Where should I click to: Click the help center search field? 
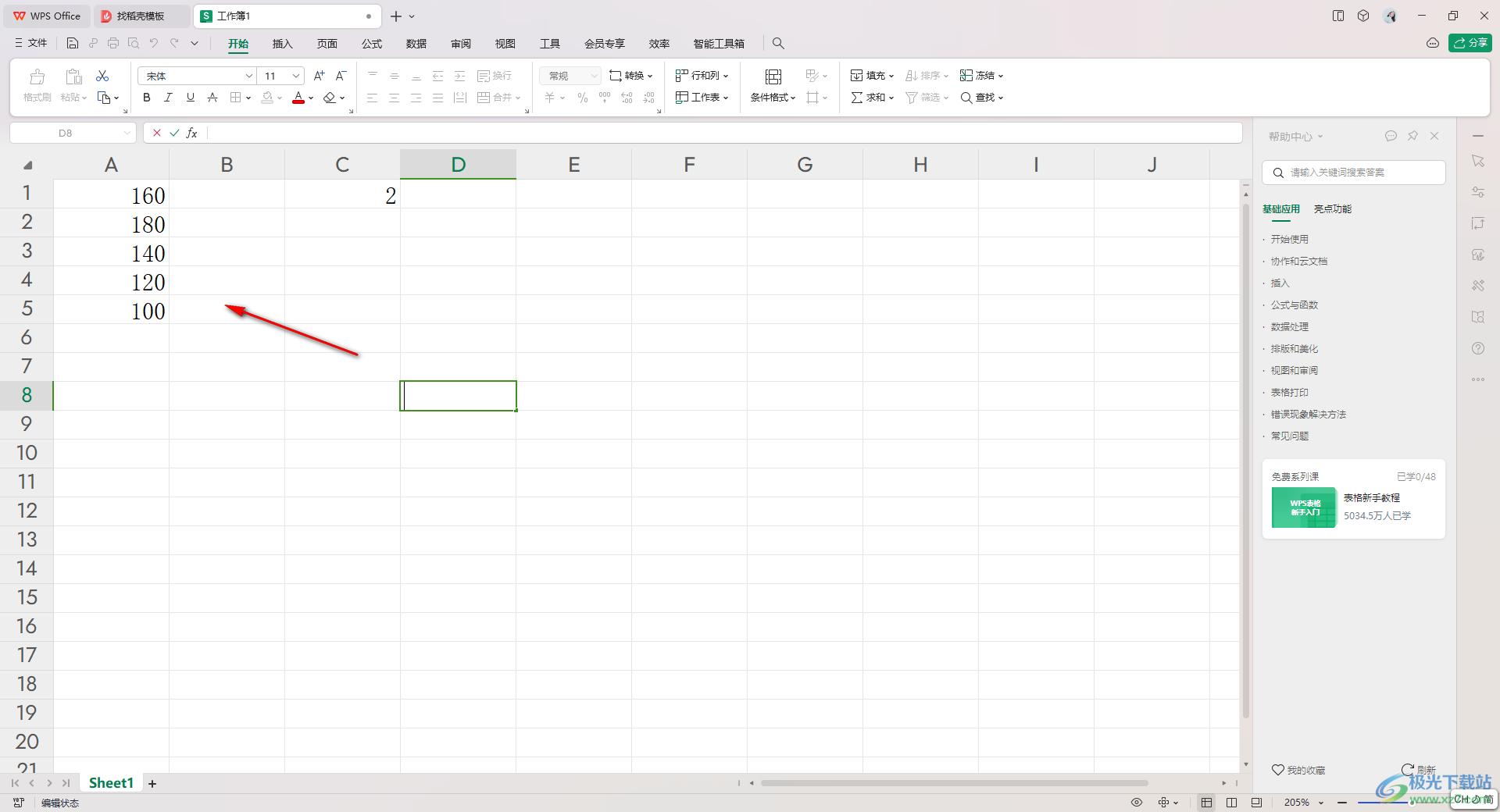pos(1354,173)
